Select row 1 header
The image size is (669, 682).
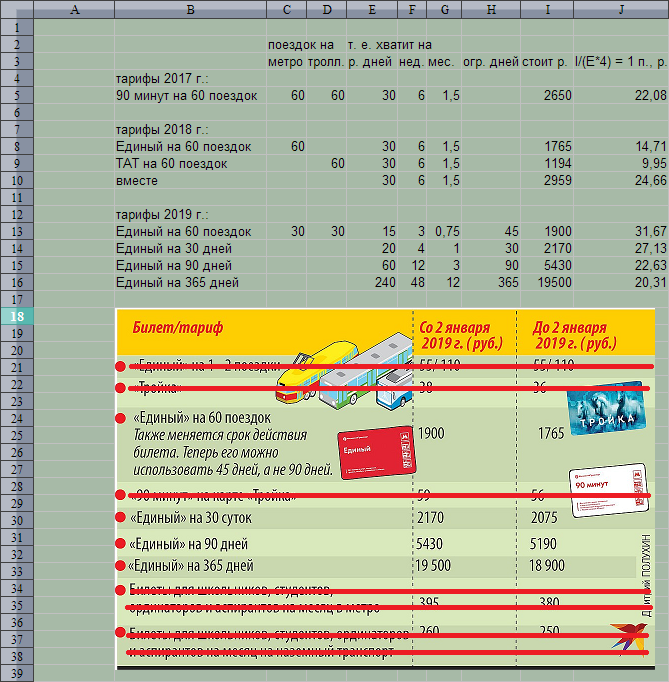tap(17, 27)
